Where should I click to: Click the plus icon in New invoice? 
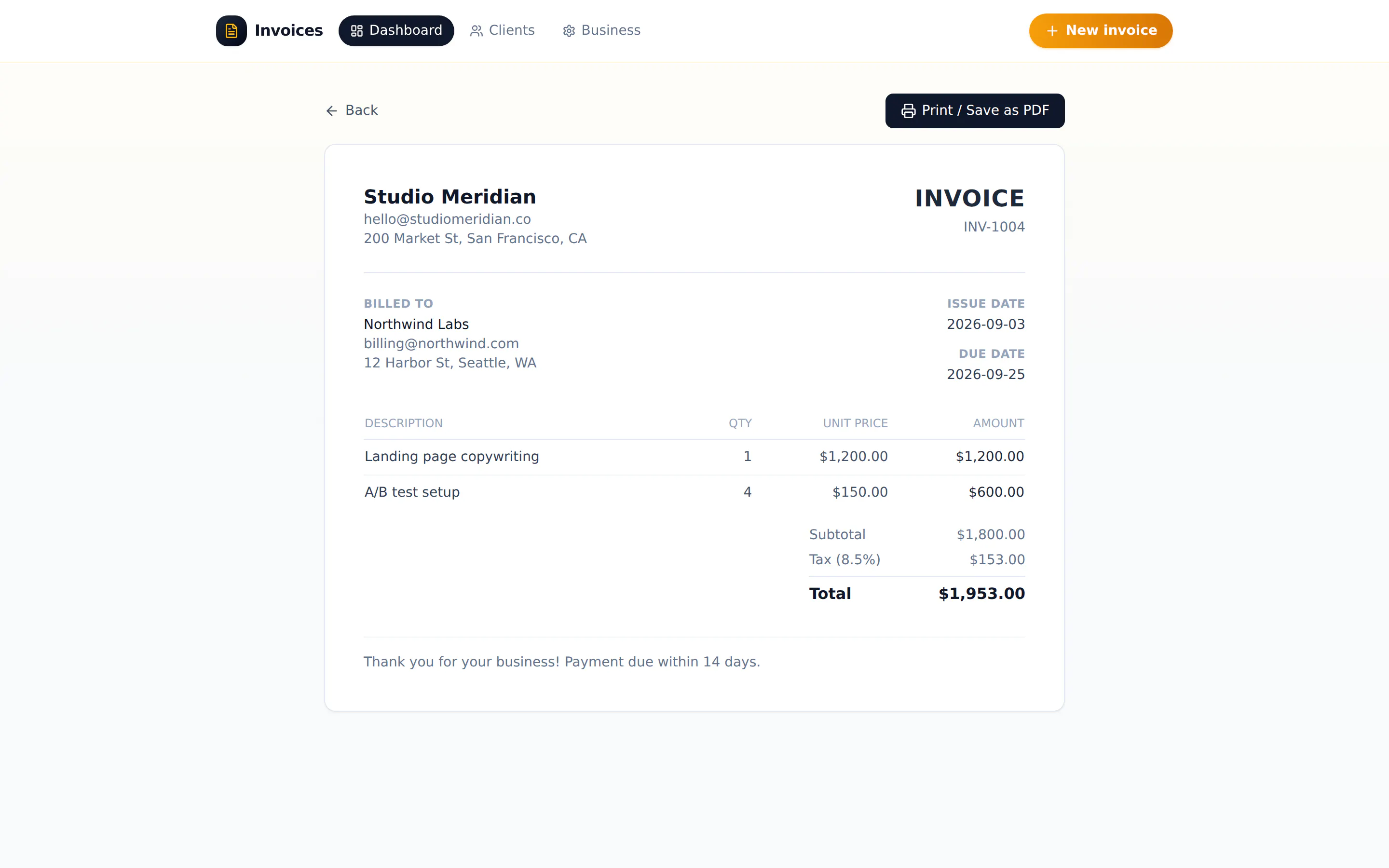1051,31
